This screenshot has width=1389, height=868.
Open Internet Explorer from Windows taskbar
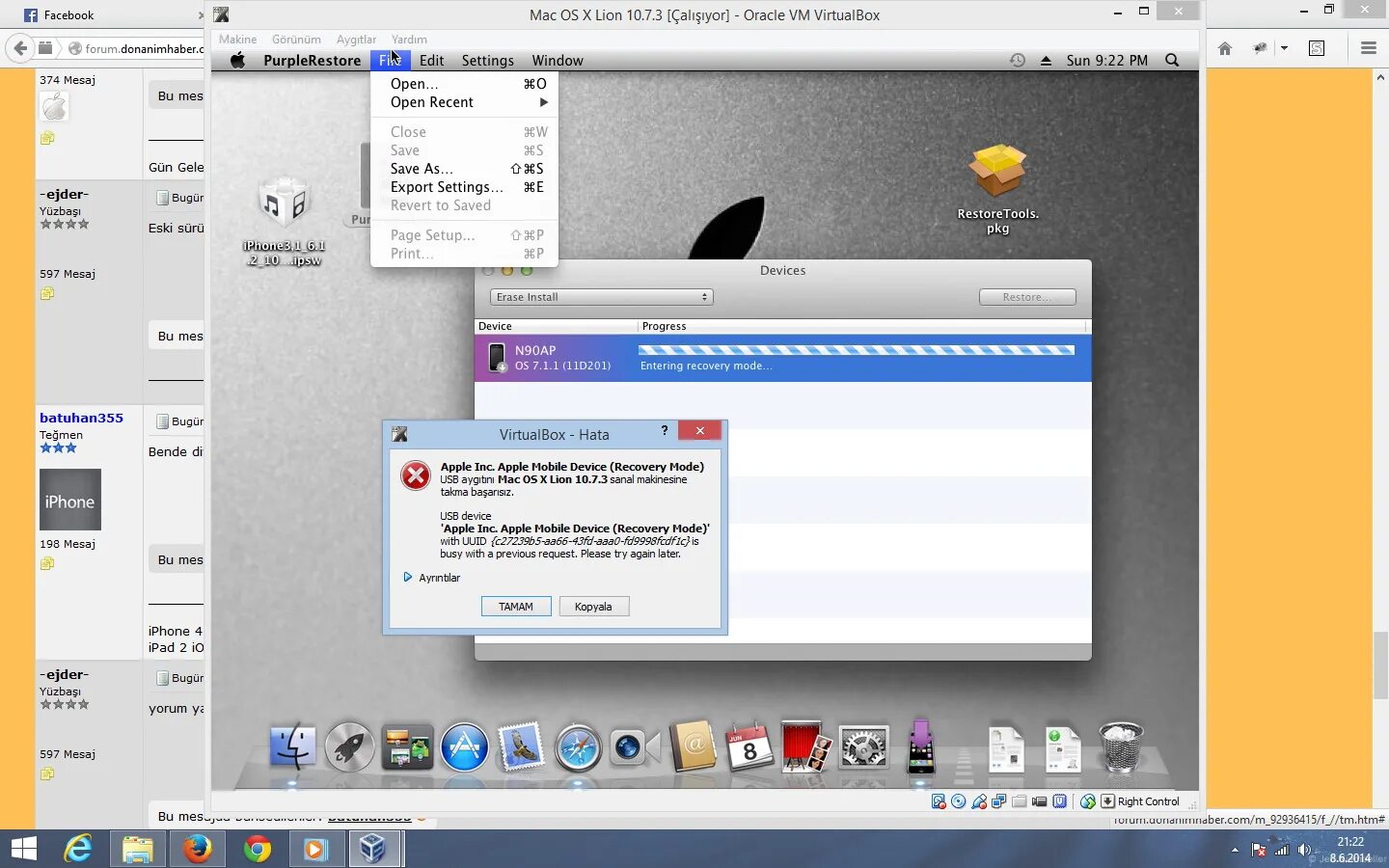click(77, 849)
